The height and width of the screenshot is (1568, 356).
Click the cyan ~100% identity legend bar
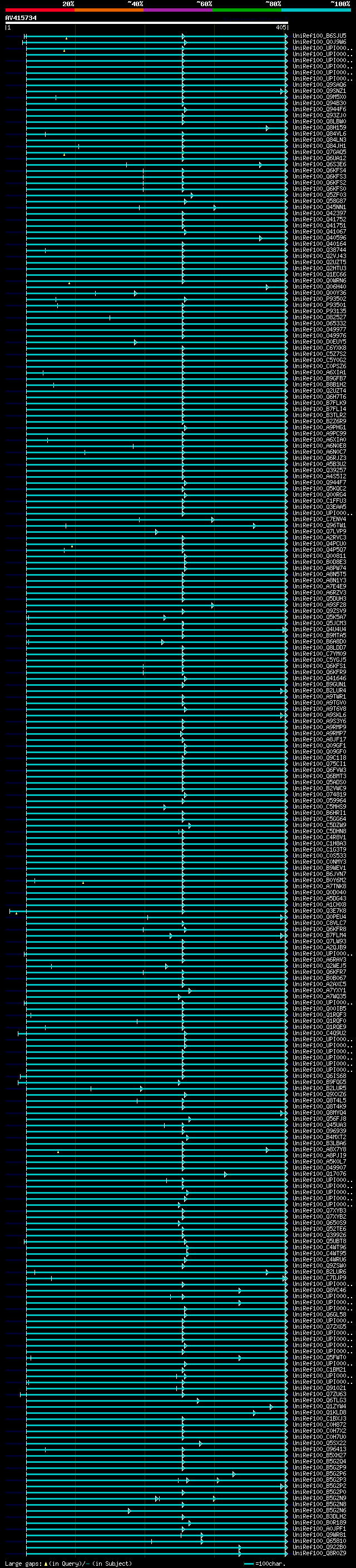pos(316,10)
